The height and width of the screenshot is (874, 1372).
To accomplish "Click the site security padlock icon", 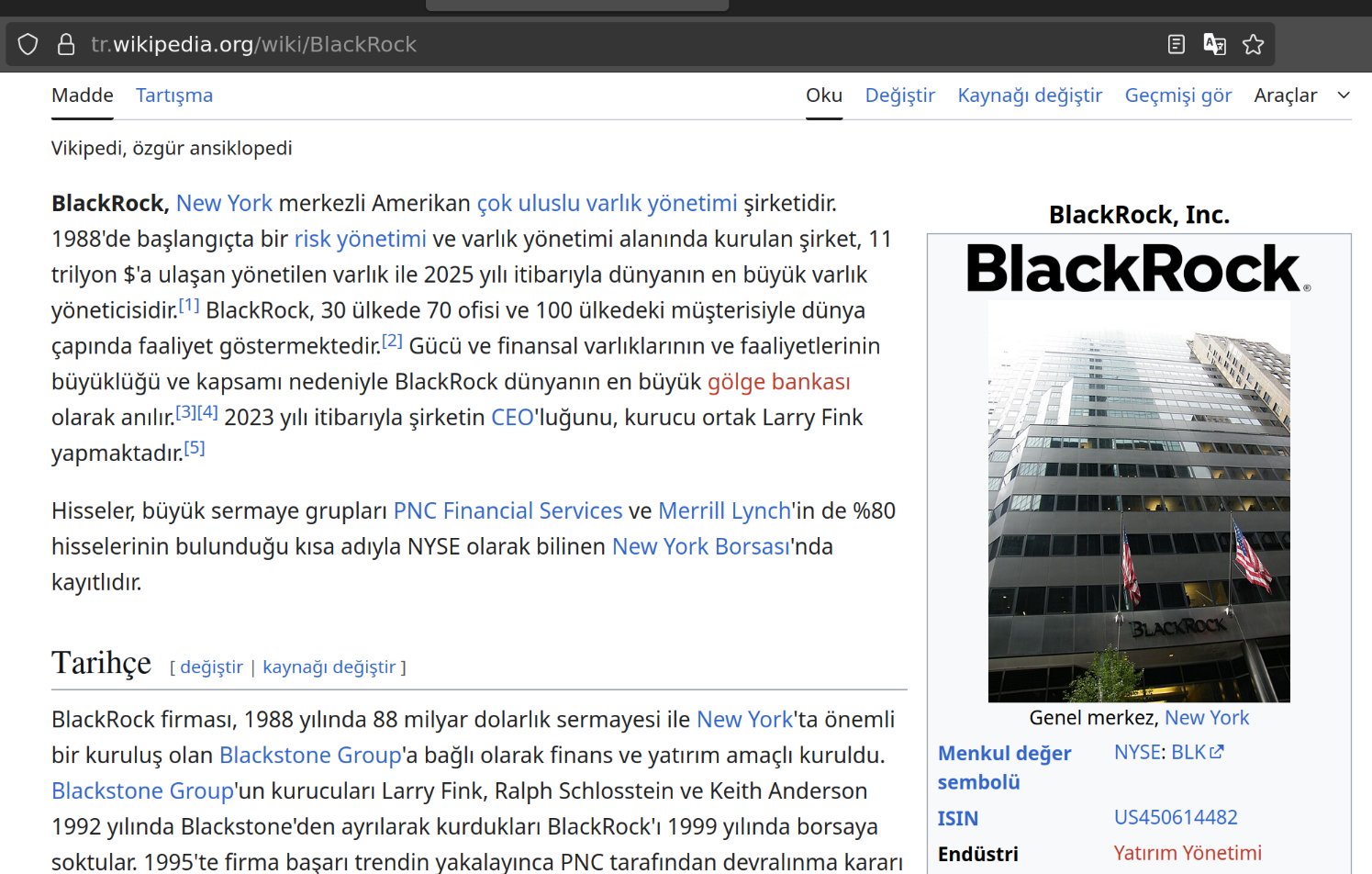I will click(66, 44).
